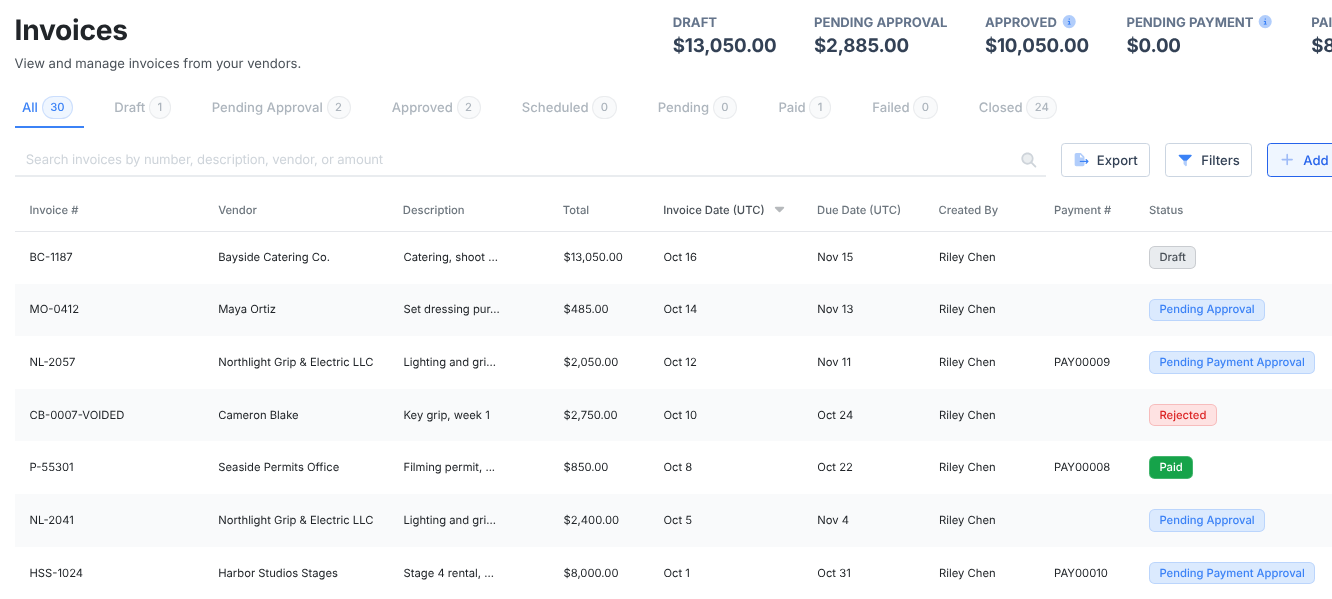Click NL-2041's Pending Approval badge
The width and height of the screenshot is (1332, 599).
1207,520
